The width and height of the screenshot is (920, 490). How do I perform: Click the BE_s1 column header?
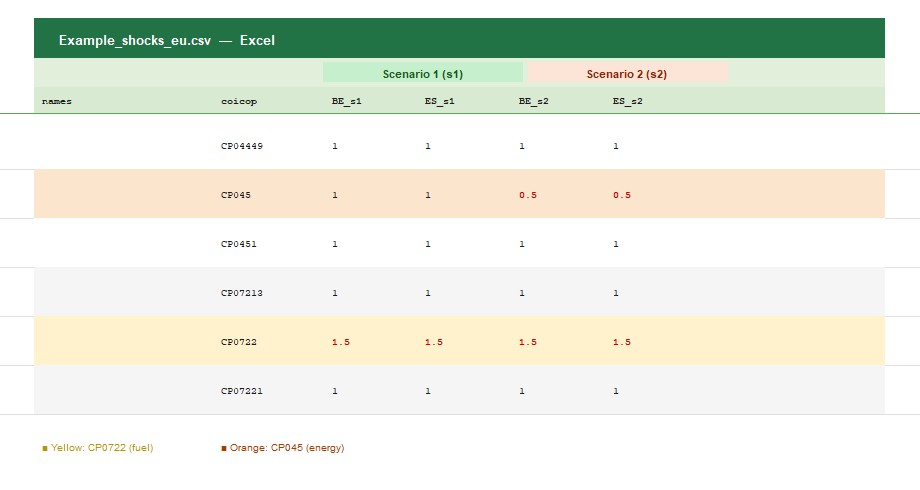(346, 101)
